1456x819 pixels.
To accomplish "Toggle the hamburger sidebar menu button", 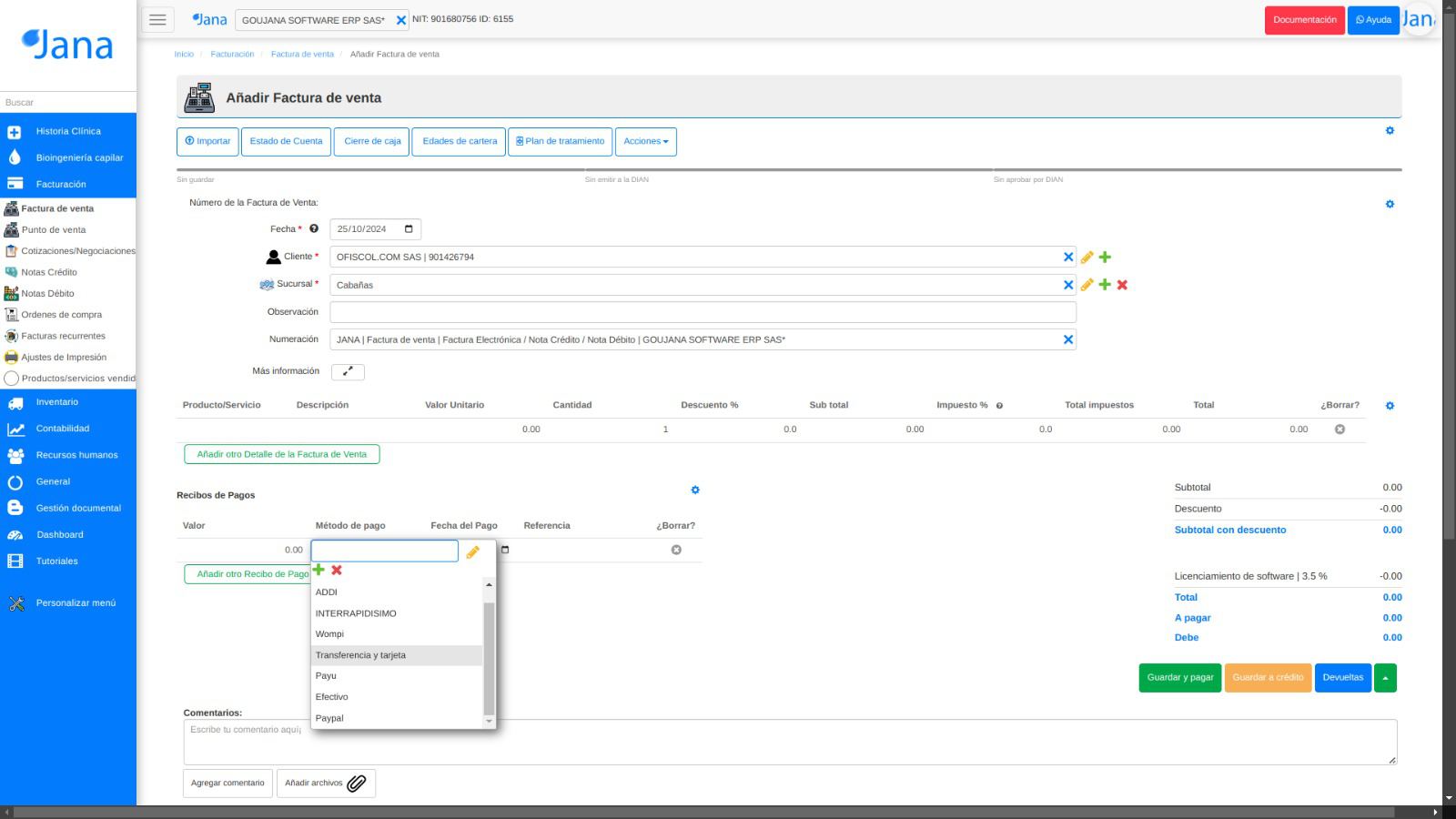I will [x=157, y=19].
